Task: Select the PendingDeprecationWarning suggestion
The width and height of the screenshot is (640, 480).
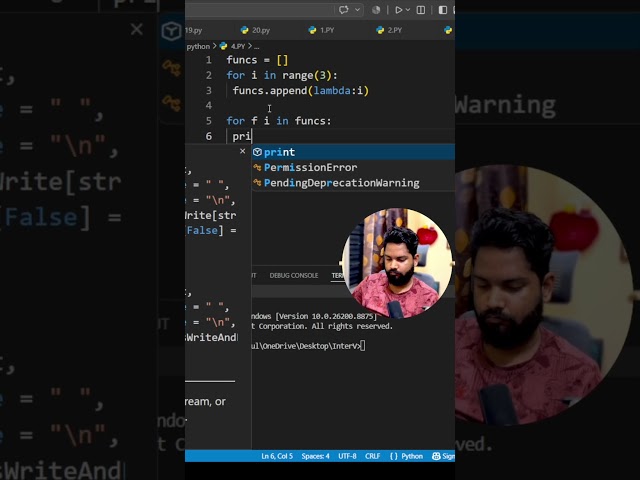Action: (353, 183)
